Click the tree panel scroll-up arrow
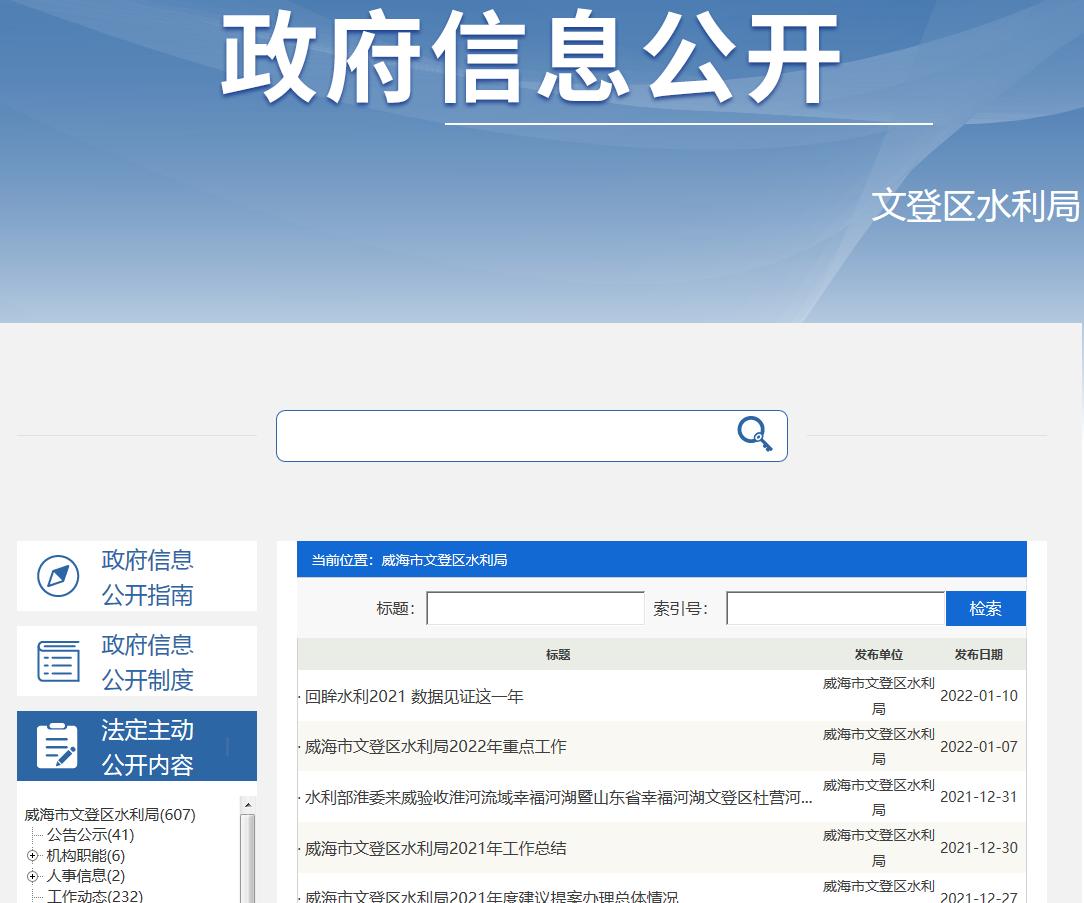The width and height of the screenshot is (1084, 903). point(248,805)
